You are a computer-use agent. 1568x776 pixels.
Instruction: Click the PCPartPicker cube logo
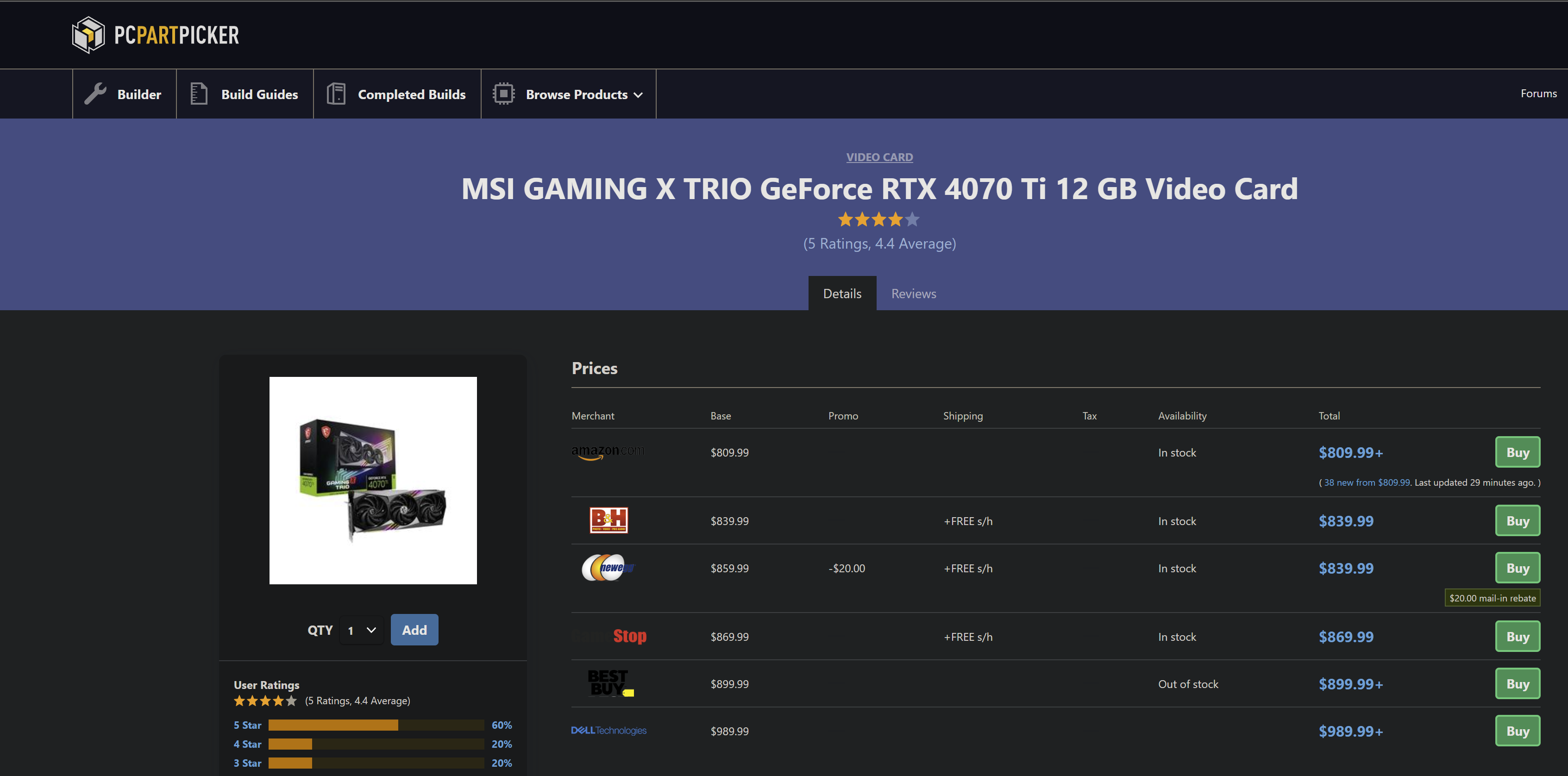[x=89, y=35]
